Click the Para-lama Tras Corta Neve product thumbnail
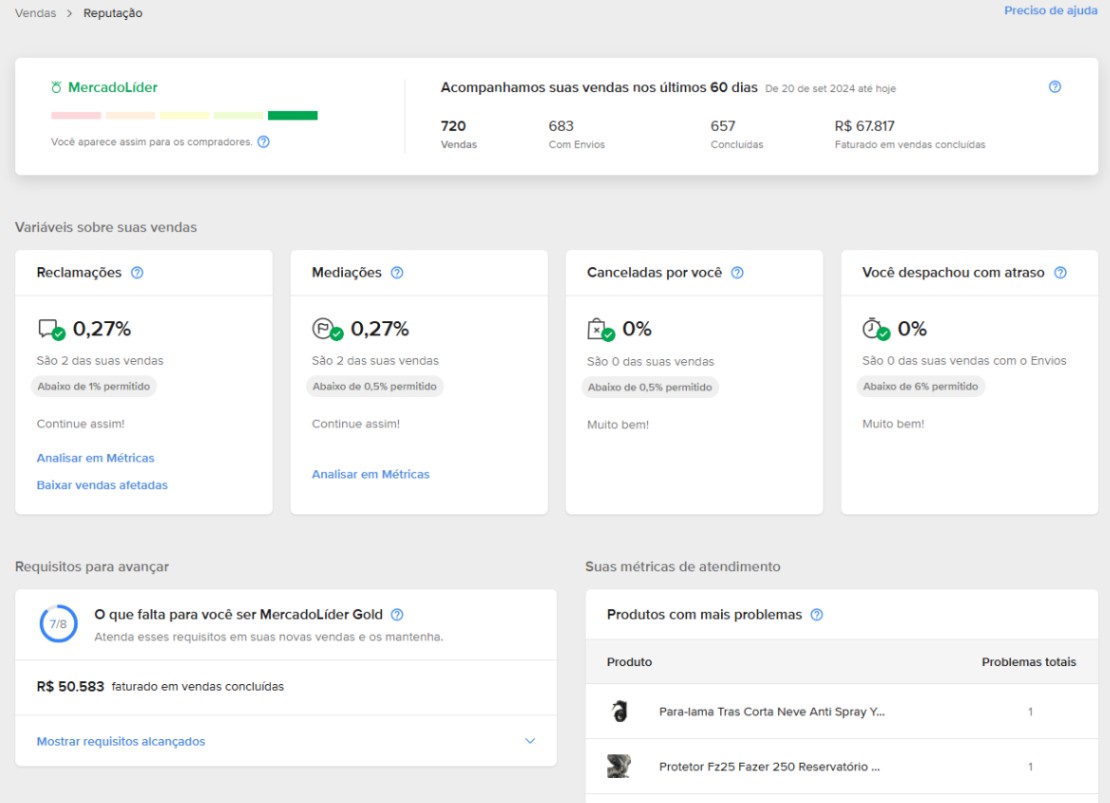 pyautogui.click(x=619, y=711)
